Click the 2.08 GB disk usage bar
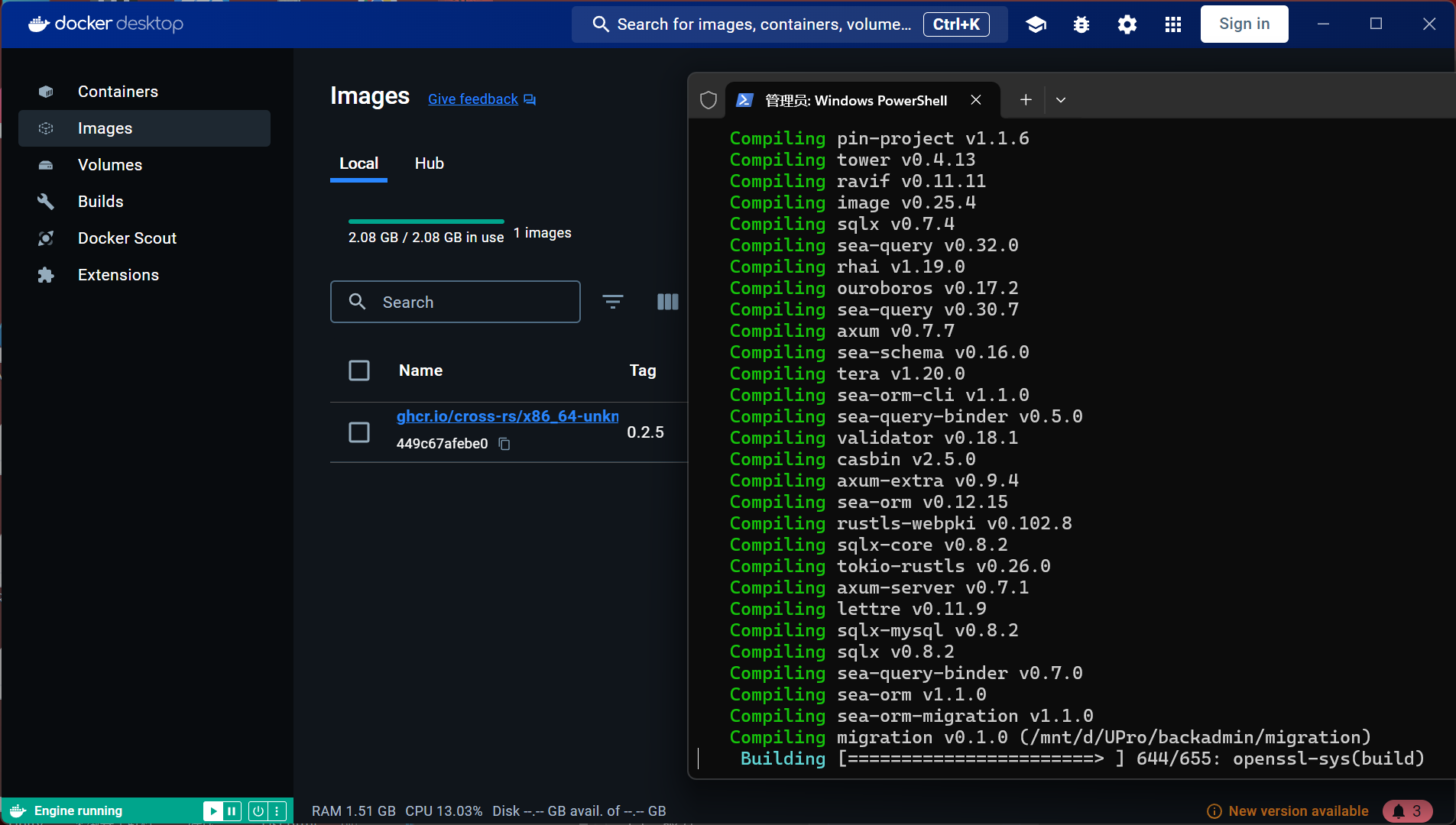 (426, 222)
